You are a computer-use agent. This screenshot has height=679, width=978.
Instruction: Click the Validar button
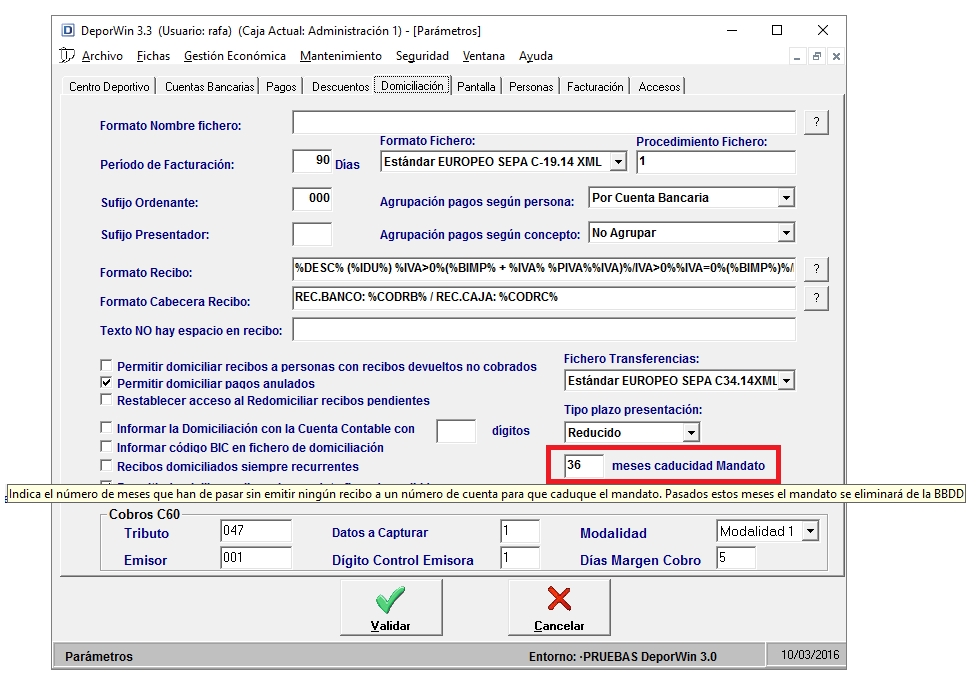391,607
